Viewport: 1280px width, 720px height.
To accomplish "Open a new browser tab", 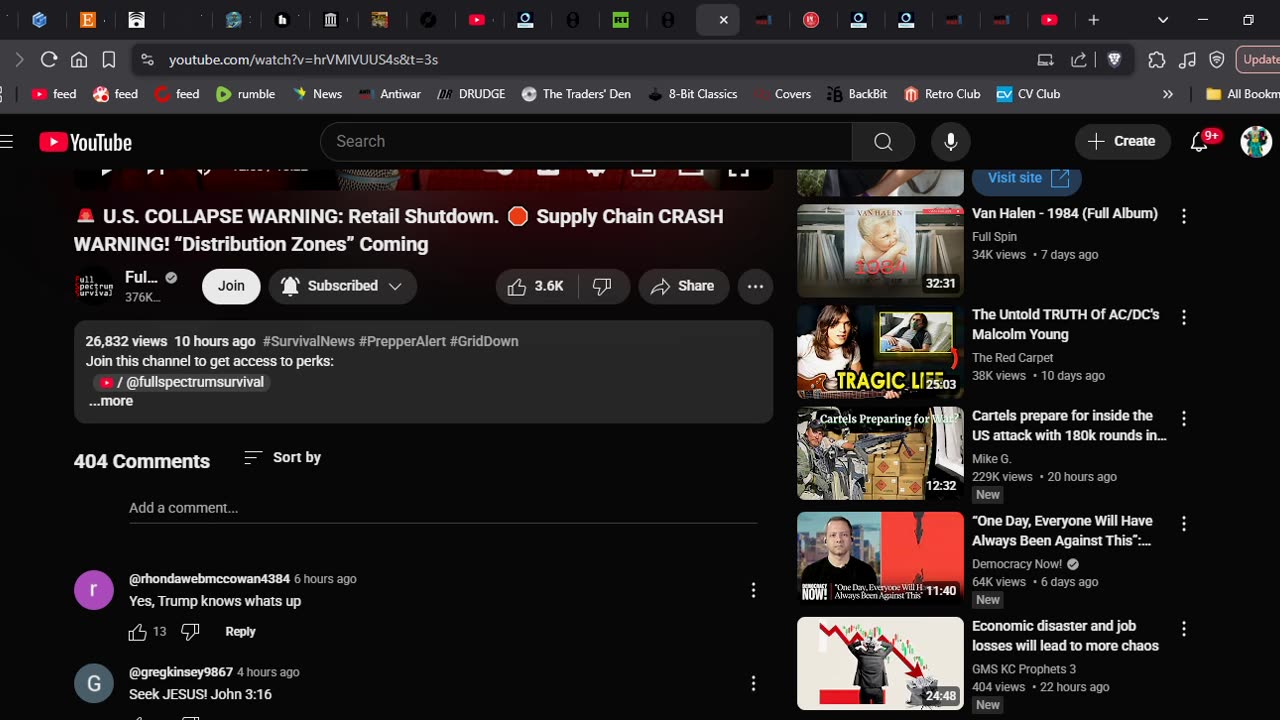I will pyautogui.click(x=1094, y=20).
